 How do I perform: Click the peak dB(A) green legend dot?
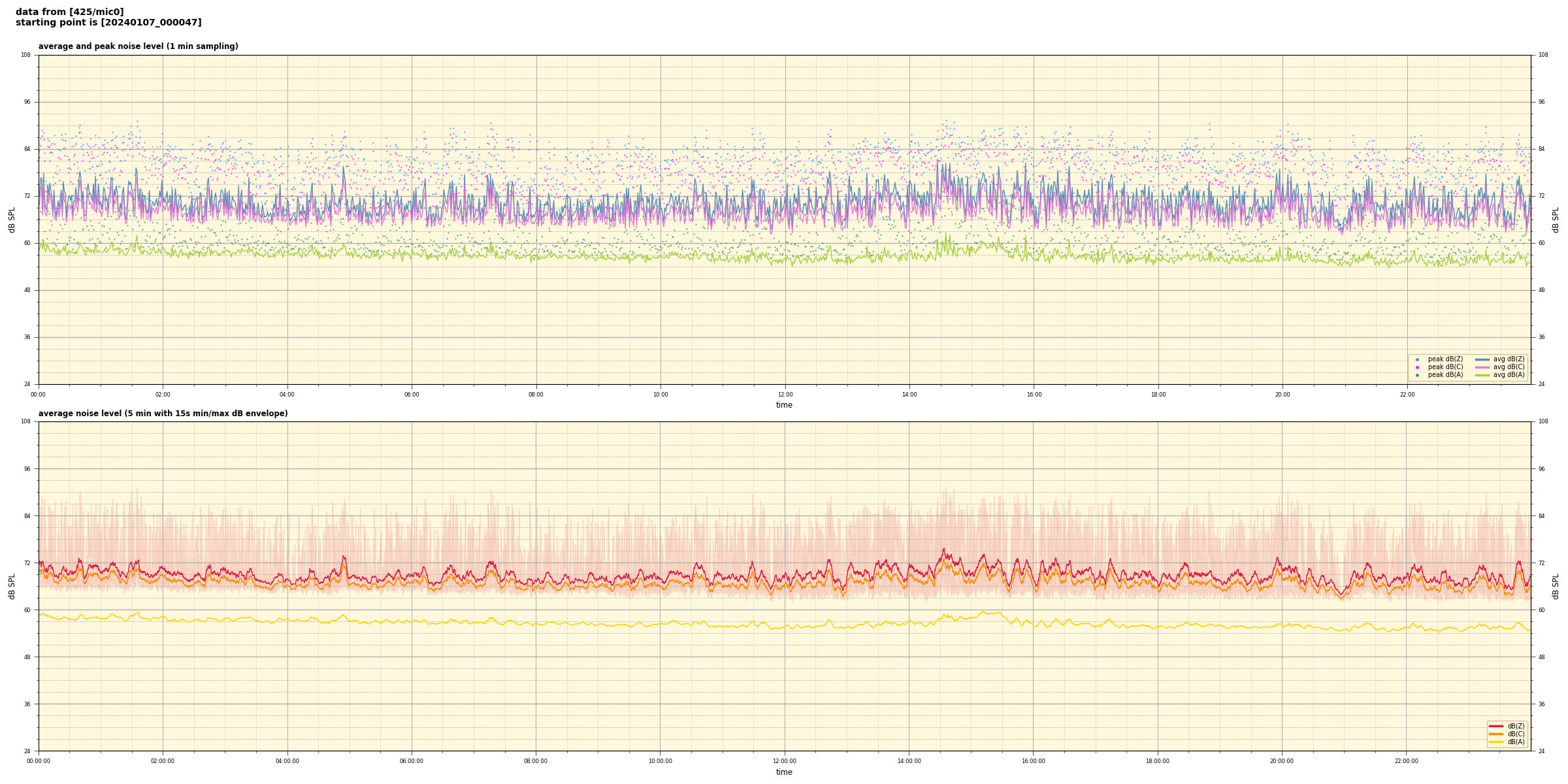(1417, 375)
